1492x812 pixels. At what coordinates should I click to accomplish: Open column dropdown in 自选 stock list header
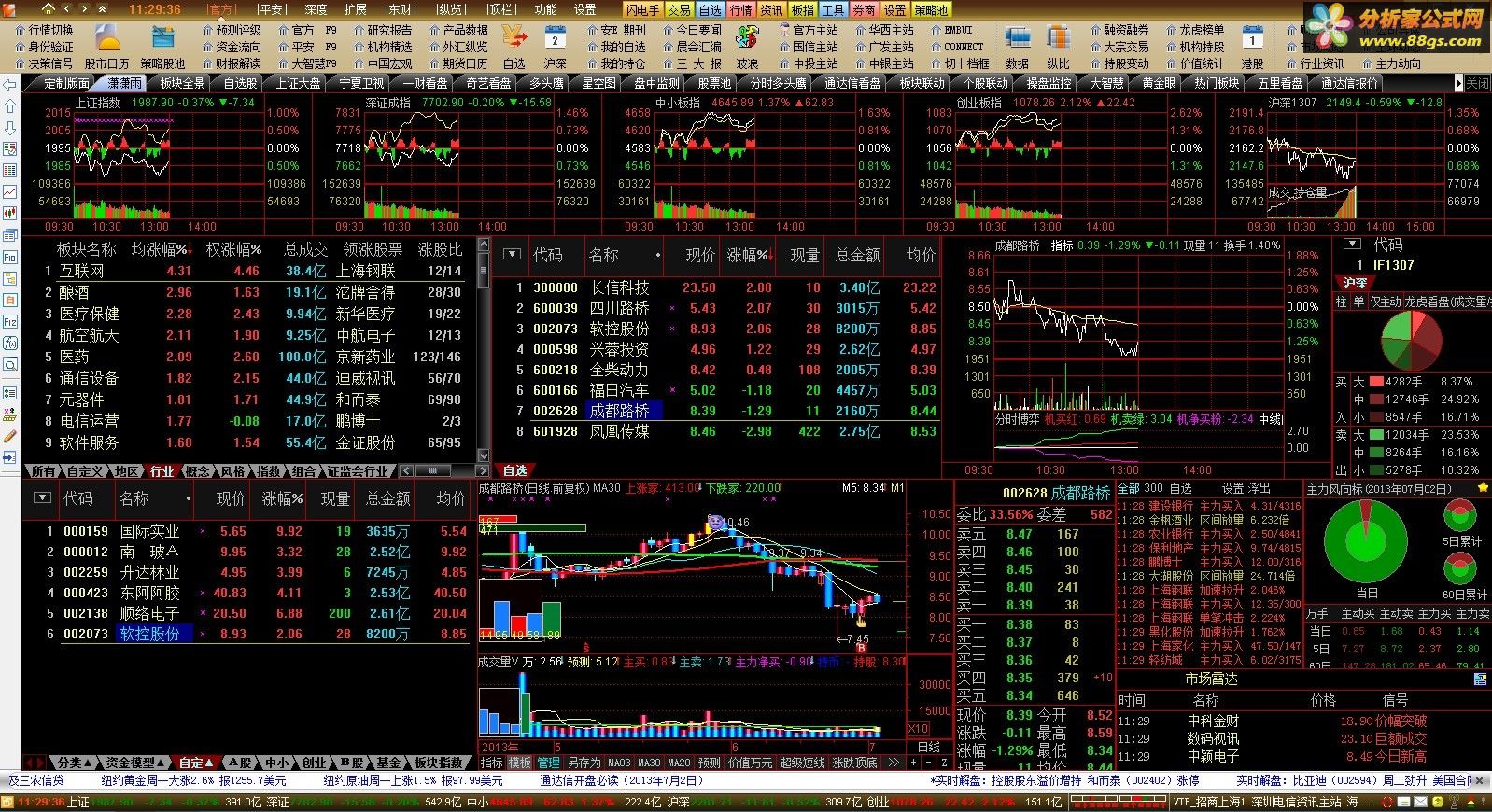click(511, 255)
